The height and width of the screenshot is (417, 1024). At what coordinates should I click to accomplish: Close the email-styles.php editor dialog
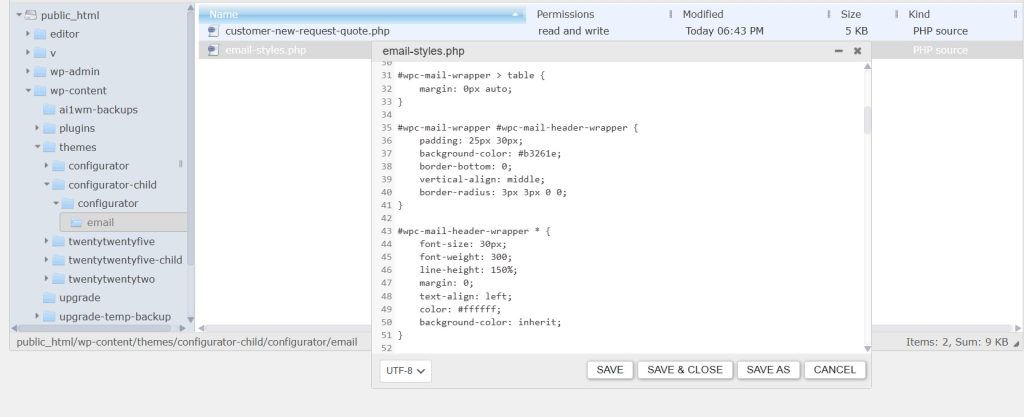pyautogui.click(x=857, y=51)
